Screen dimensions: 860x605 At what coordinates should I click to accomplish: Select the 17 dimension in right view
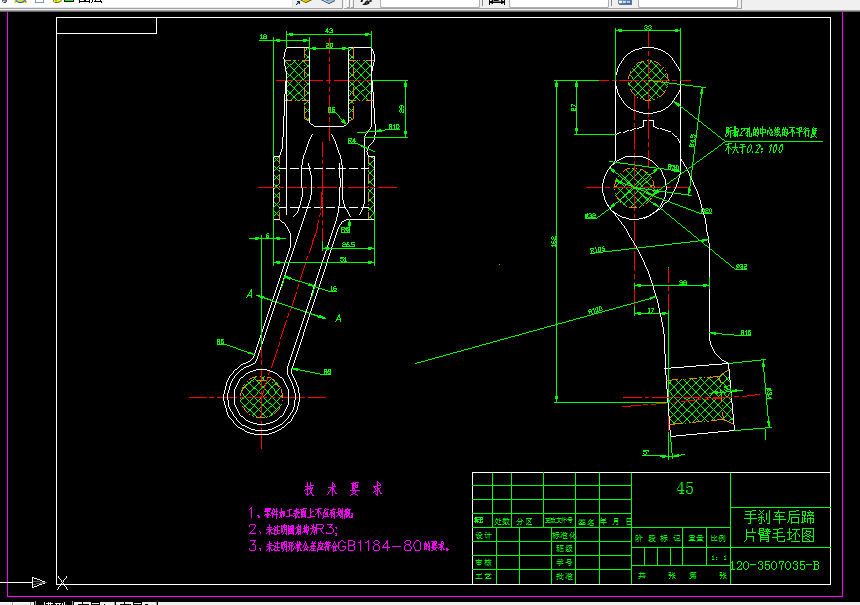coord(650,310)
